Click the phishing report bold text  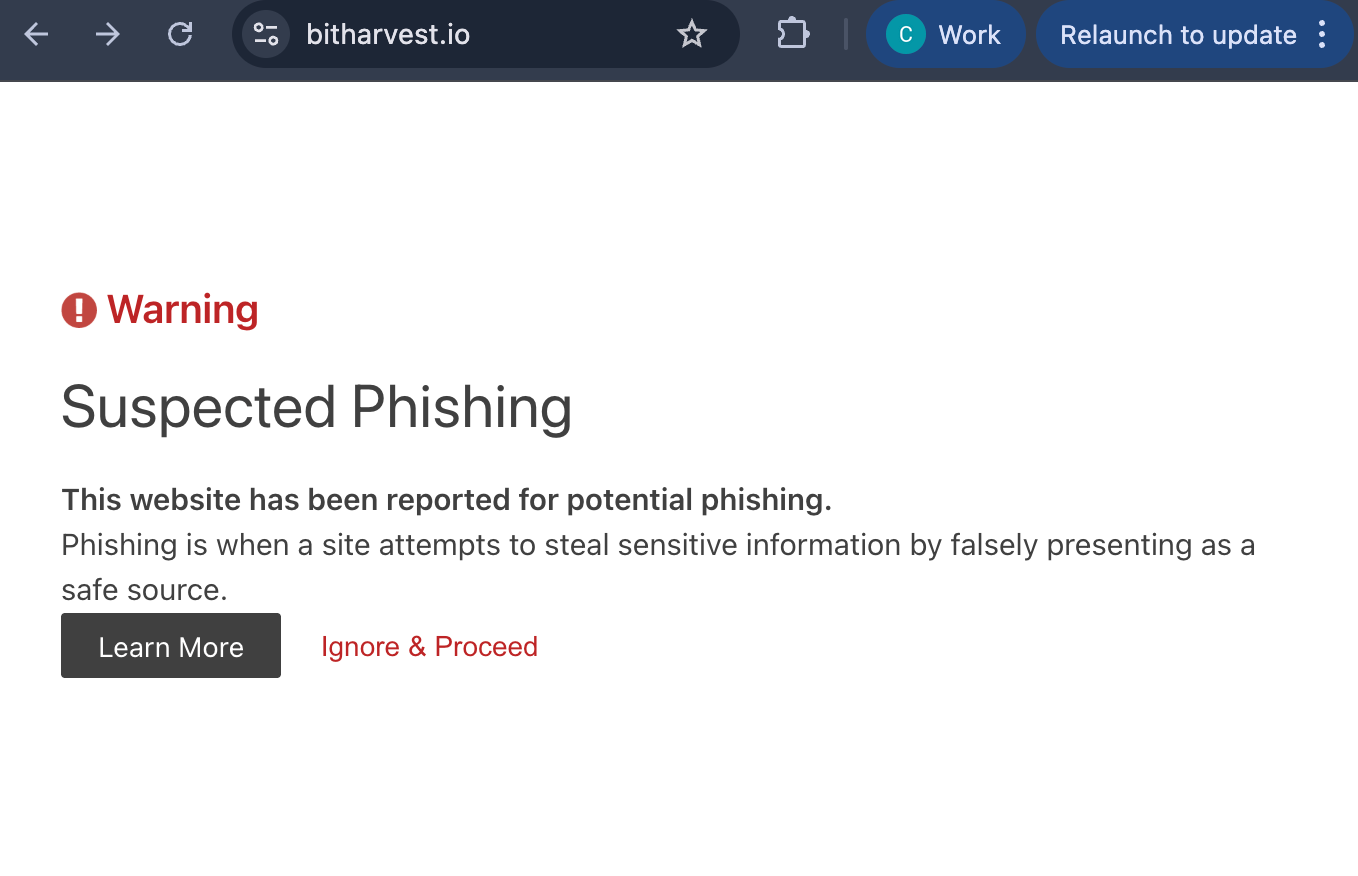click(446, 499)
